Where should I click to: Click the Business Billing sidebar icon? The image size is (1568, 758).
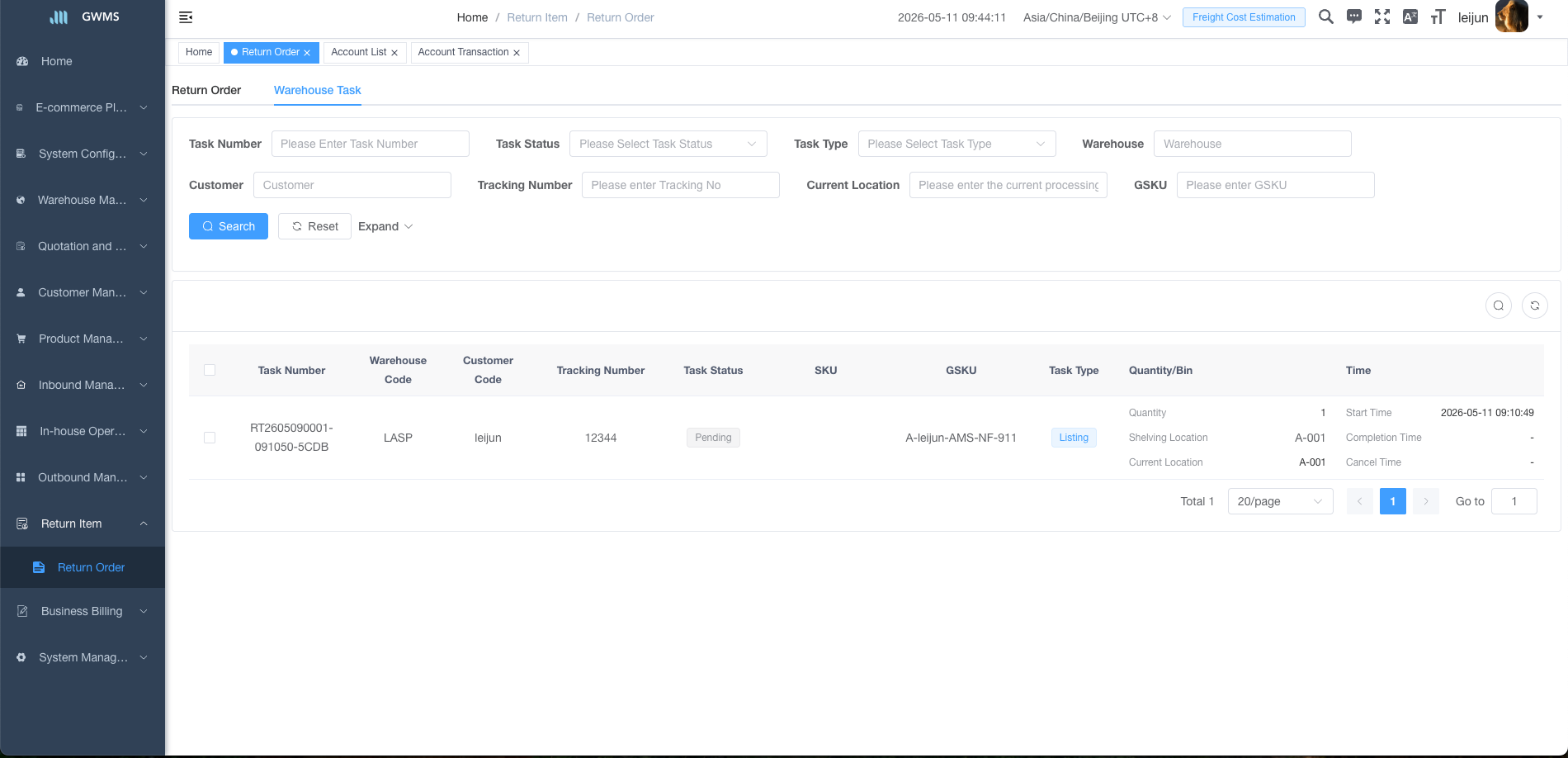point(22,611)
